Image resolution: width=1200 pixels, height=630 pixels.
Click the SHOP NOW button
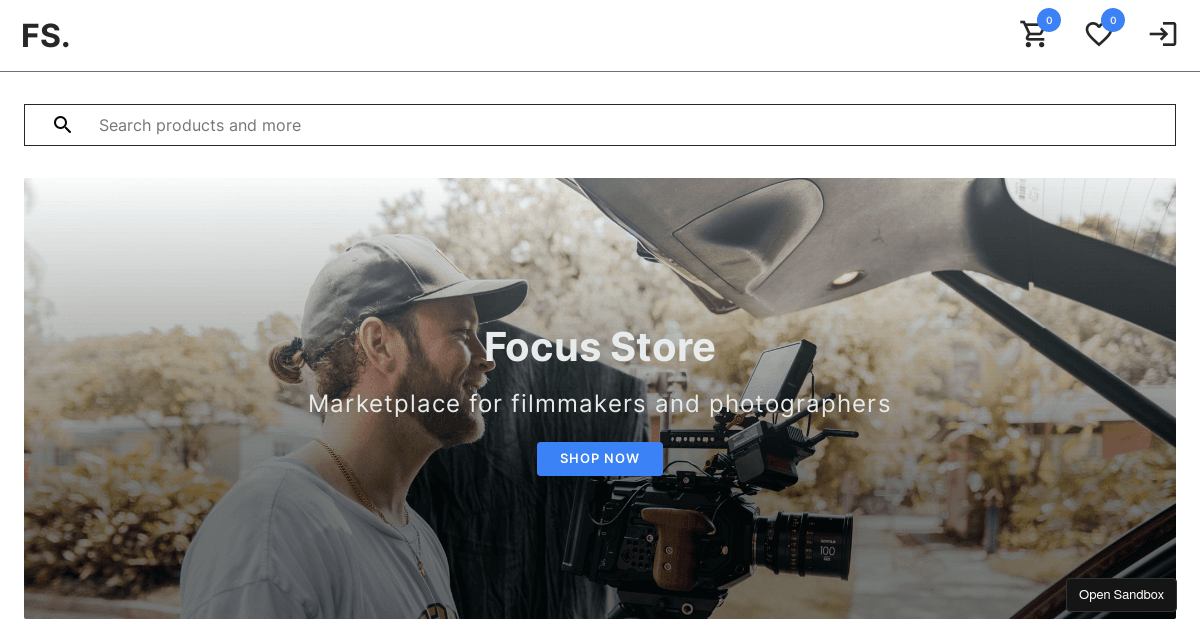(x=600, y=459)
